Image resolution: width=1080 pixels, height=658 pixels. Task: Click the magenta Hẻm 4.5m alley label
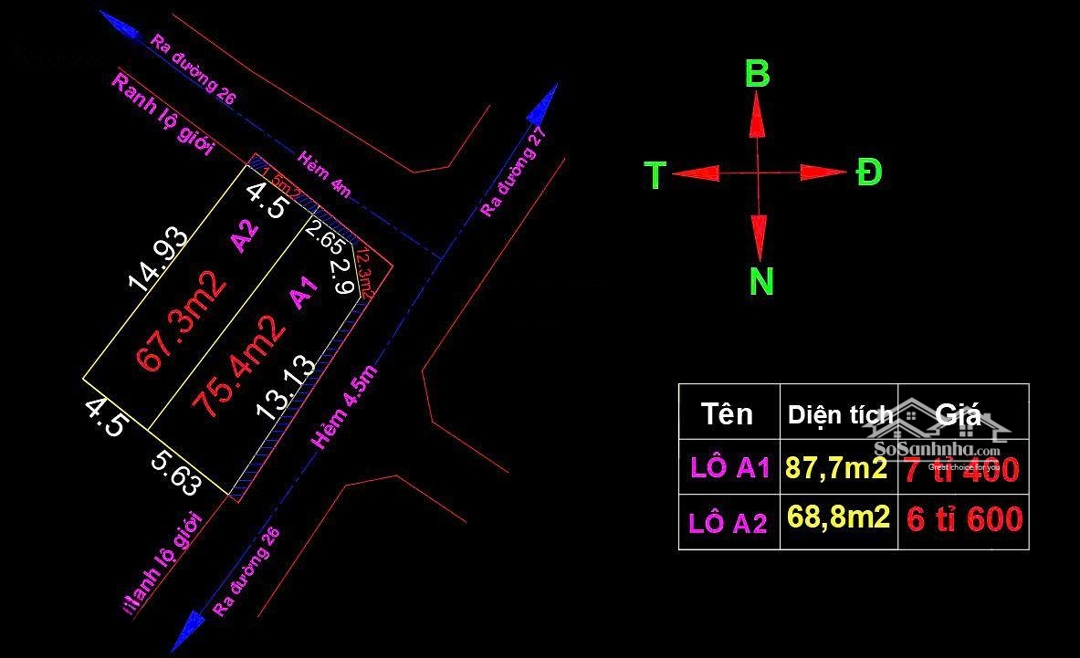coord(346,406)
